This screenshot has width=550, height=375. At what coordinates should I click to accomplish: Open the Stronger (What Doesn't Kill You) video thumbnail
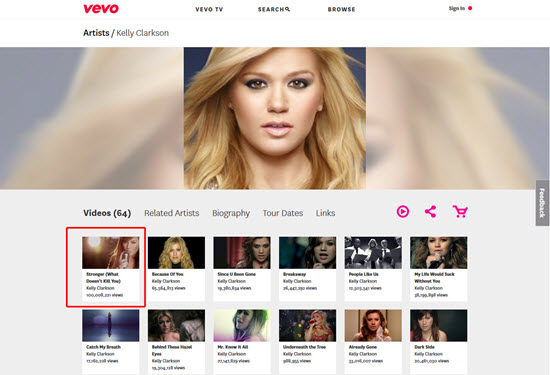coord(110,253)
